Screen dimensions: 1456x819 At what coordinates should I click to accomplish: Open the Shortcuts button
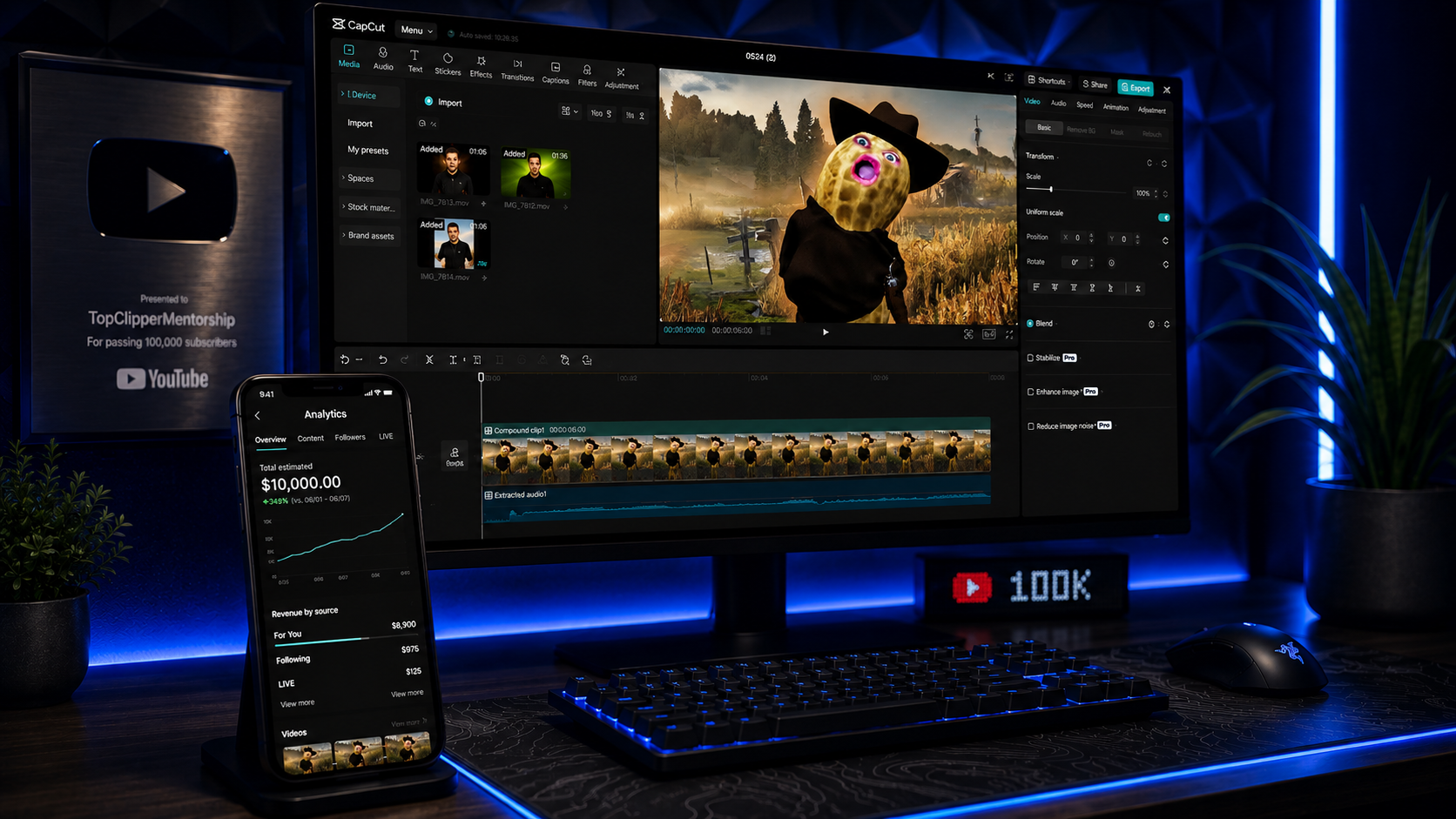[1048, 81]
